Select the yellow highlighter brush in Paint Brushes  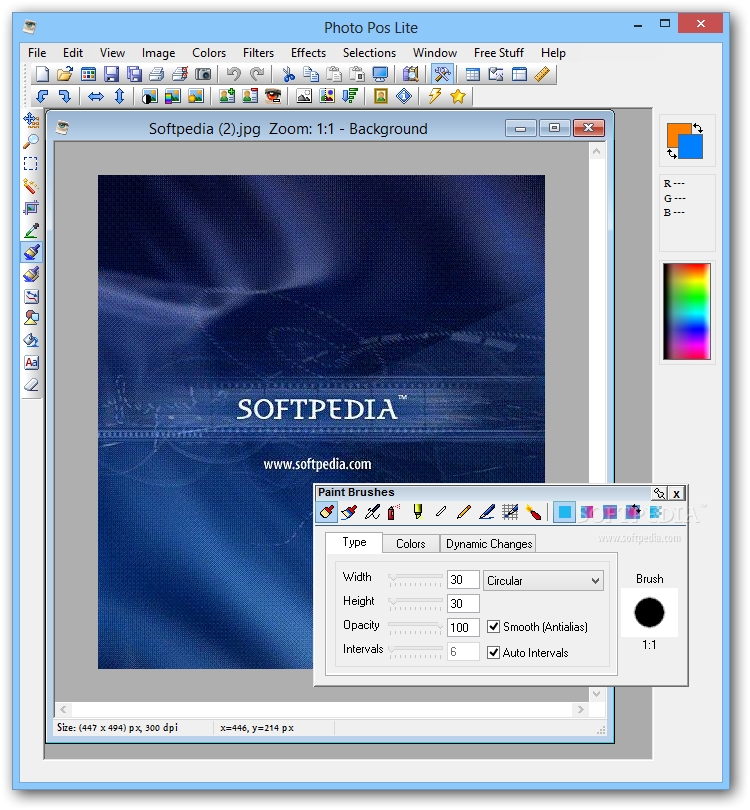pyautogui.click(x=417, y=512)
